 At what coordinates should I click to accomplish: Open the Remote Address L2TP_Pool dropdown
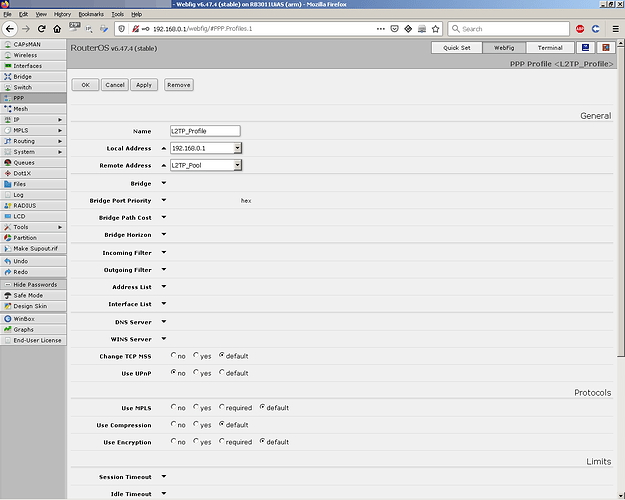click(x=238, y=165)
